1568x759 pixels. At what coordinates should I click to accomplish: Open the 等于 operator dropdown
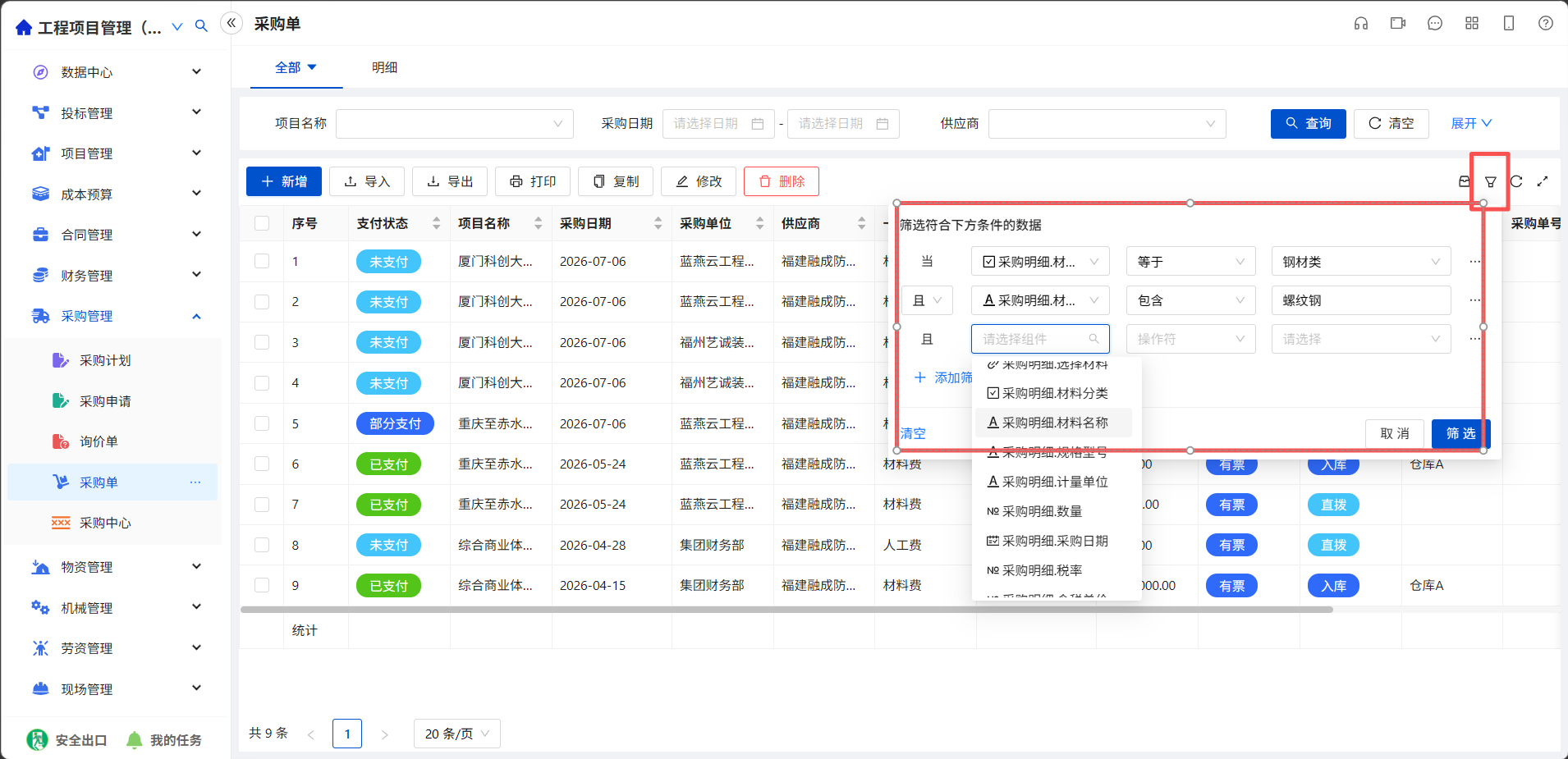point(1191,262)
